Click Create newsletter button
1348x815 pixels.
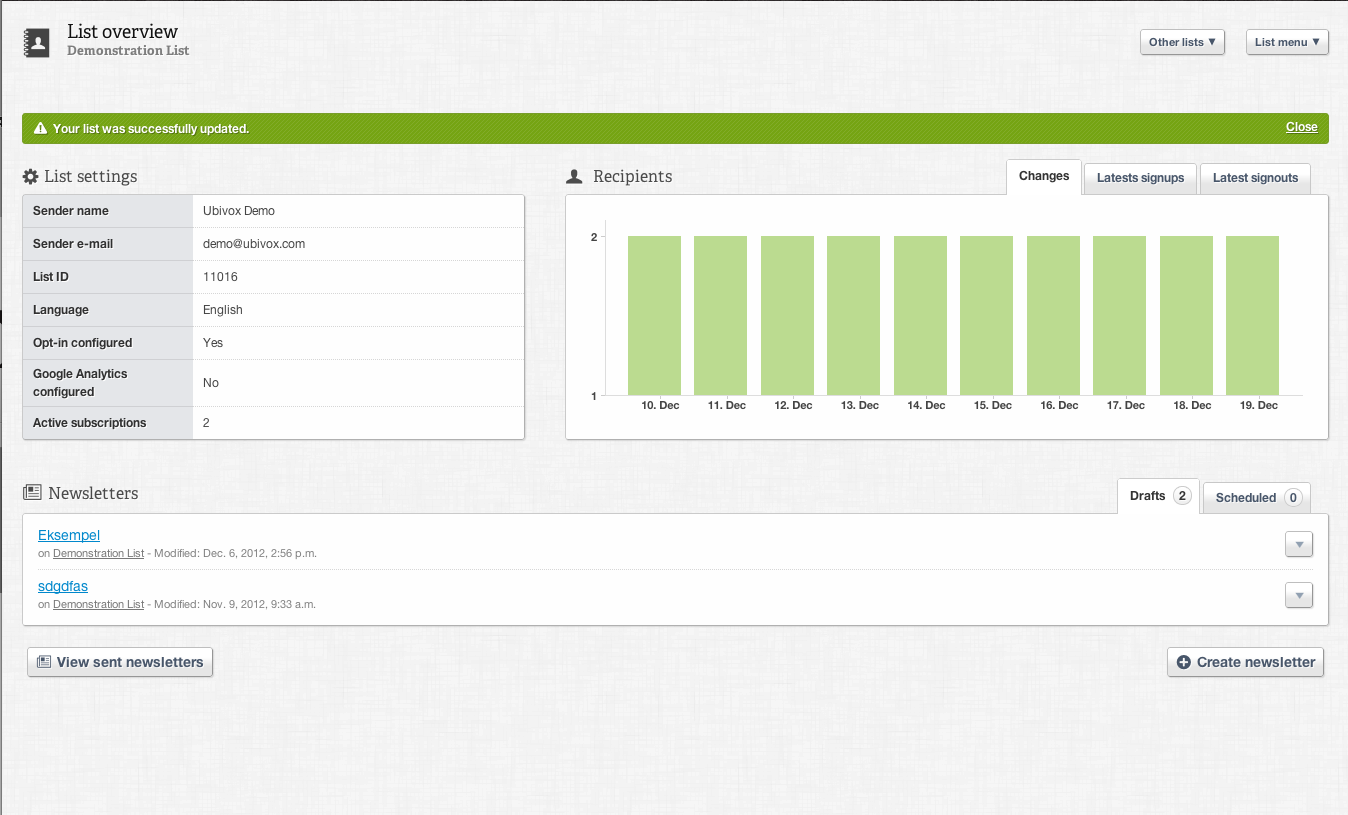(x=1245, y=662)
